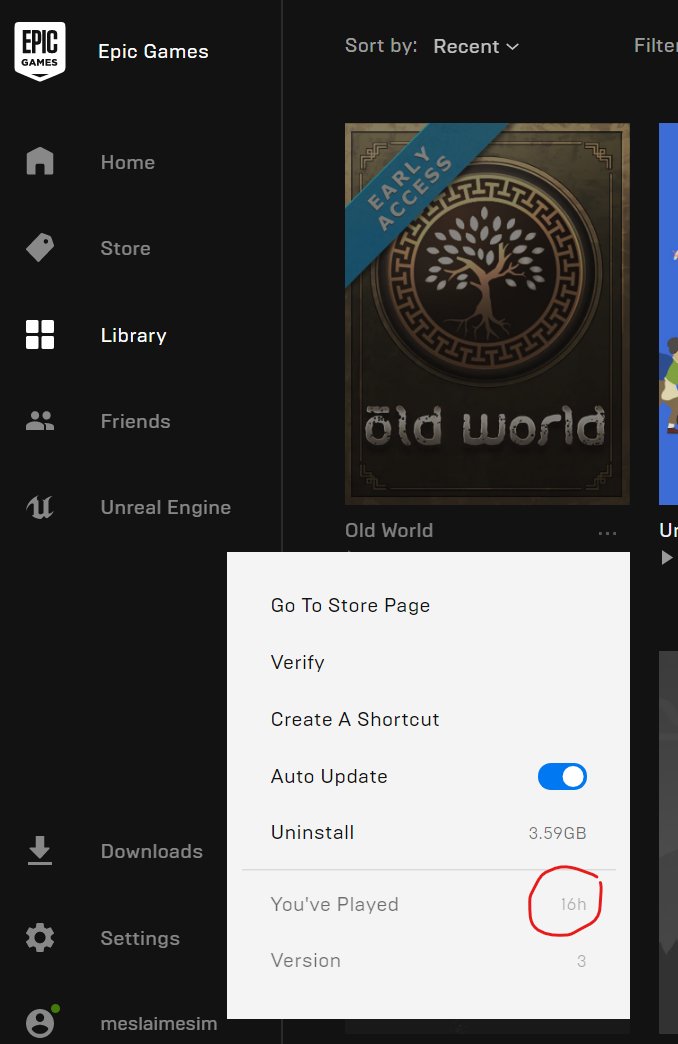Open the Store section label
Screen dimensions: 678x1044
125,248
